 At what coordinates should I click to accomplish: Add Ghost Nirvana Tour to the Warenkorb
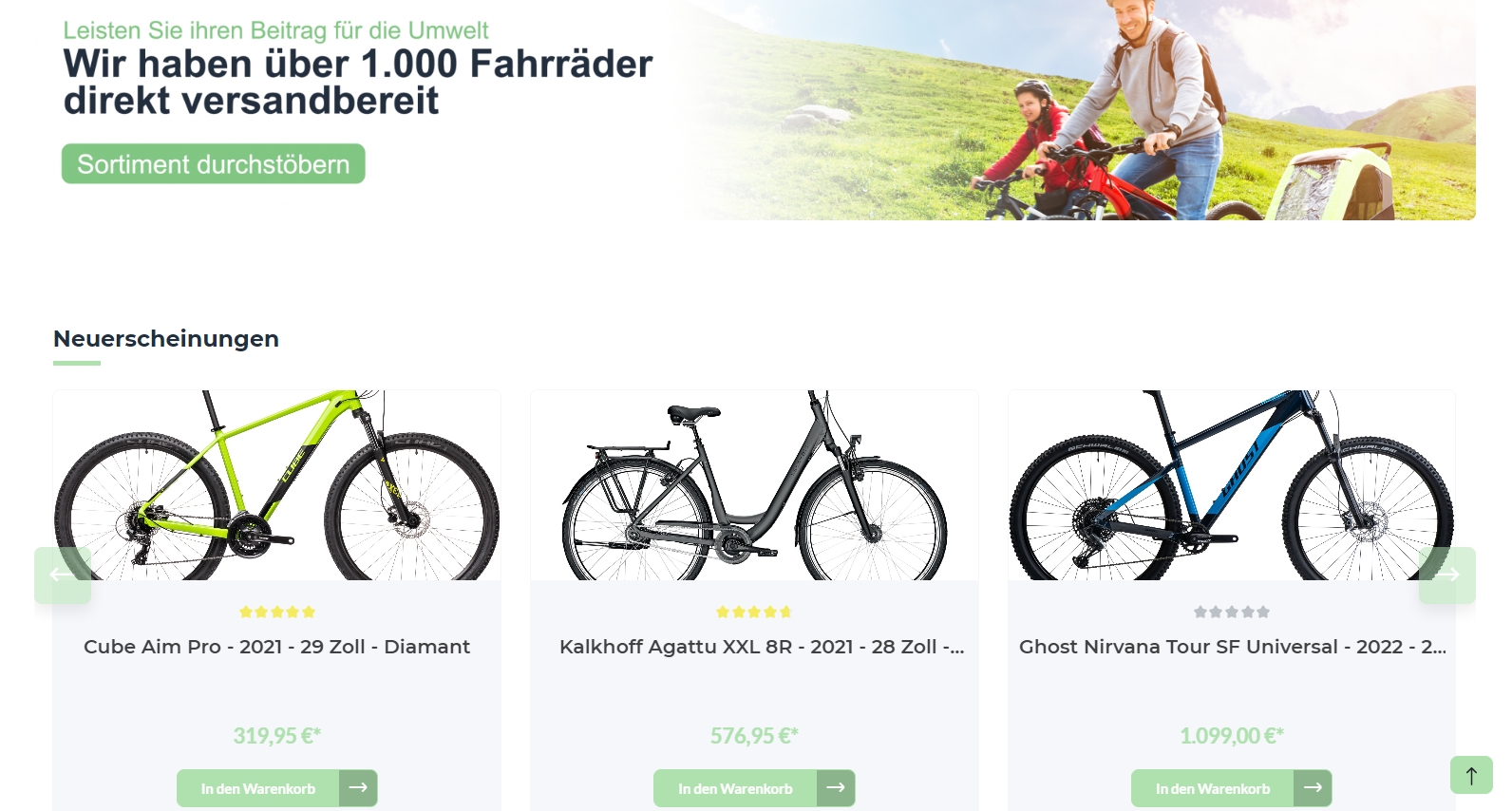tap(1213, 788)
